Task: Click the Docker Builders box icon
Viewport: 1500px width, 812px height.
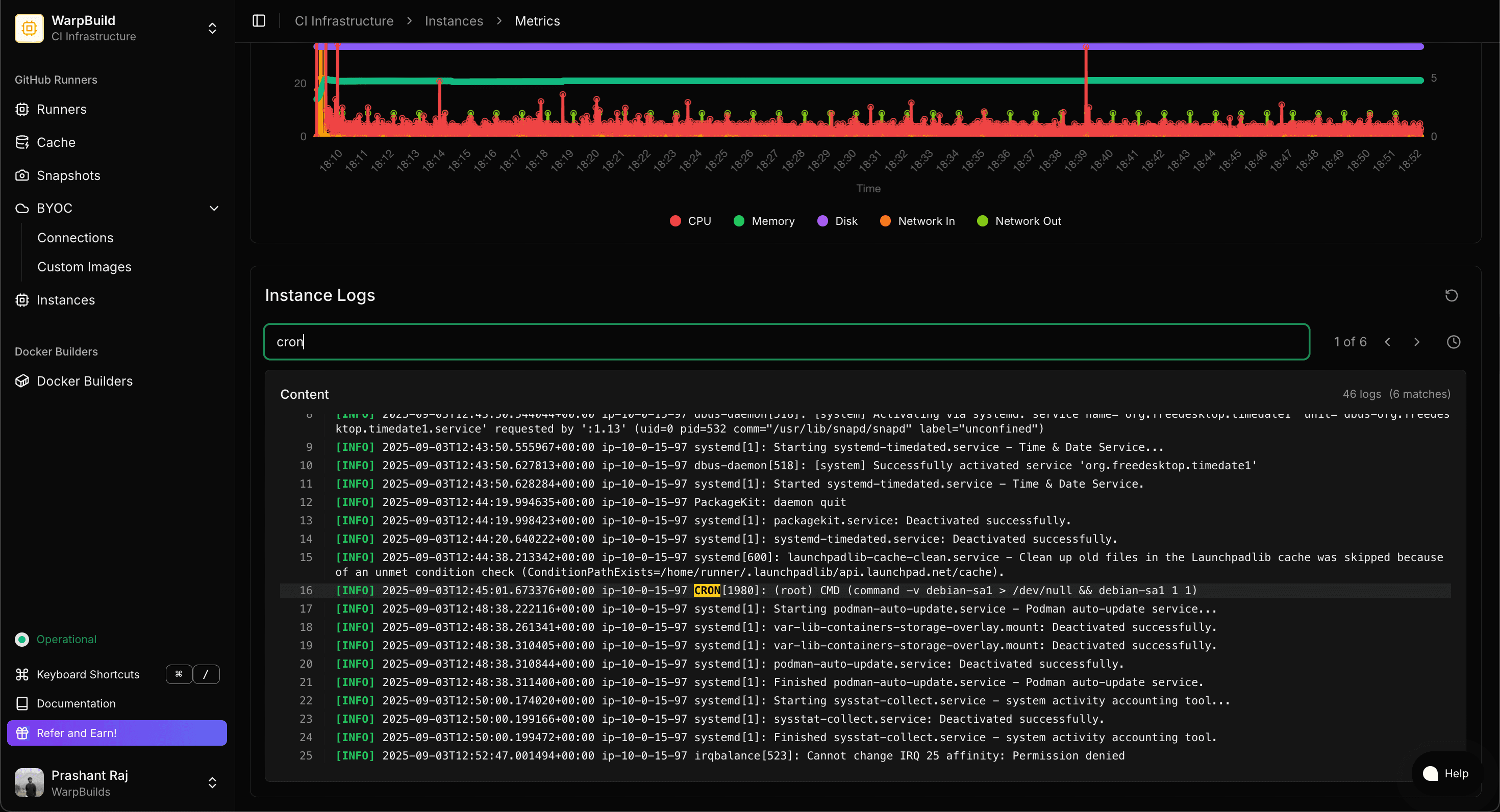Action: click(22, 380)
